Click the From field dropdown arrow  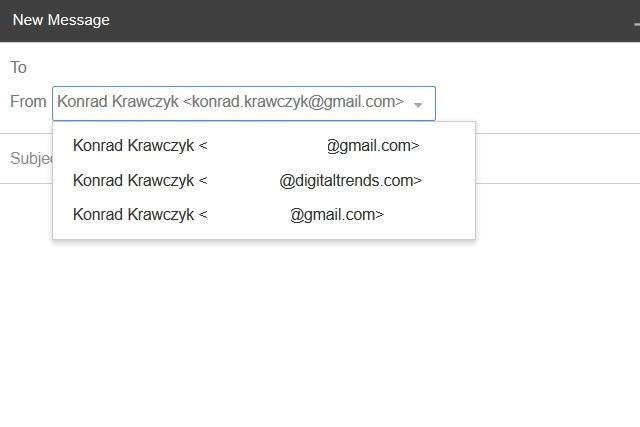[419, 104]
